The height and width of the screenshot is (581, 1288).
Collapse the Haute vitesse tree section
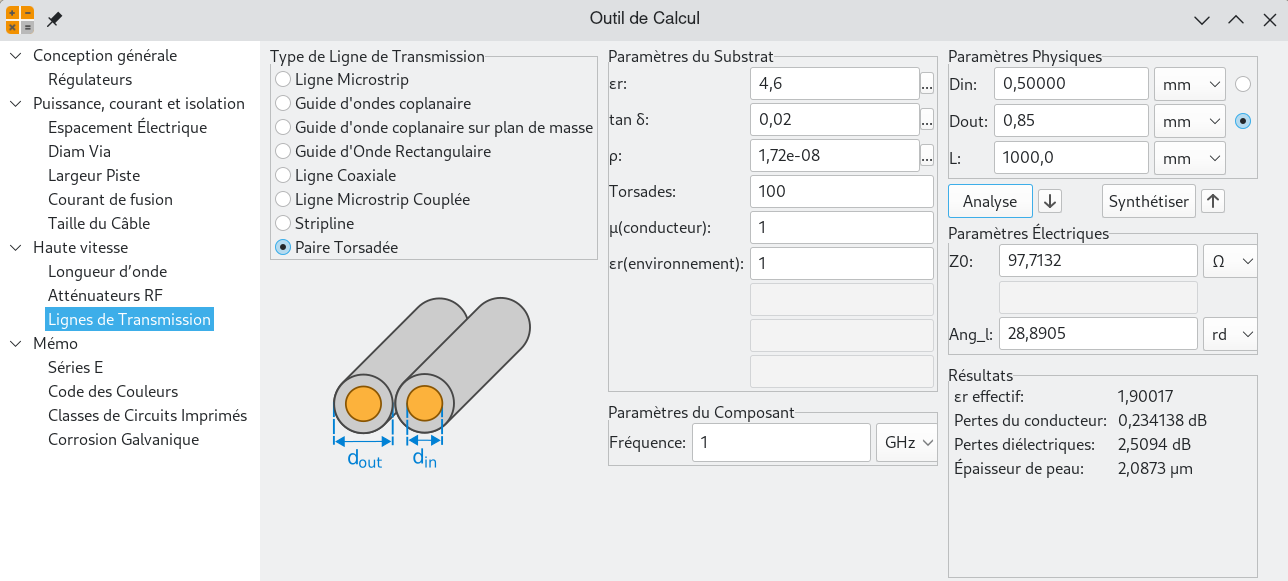(15, 247)
